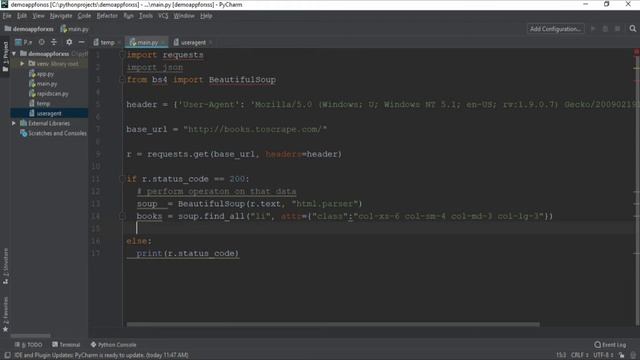
Task: Open the View menu
Action: tap(38, 16)
